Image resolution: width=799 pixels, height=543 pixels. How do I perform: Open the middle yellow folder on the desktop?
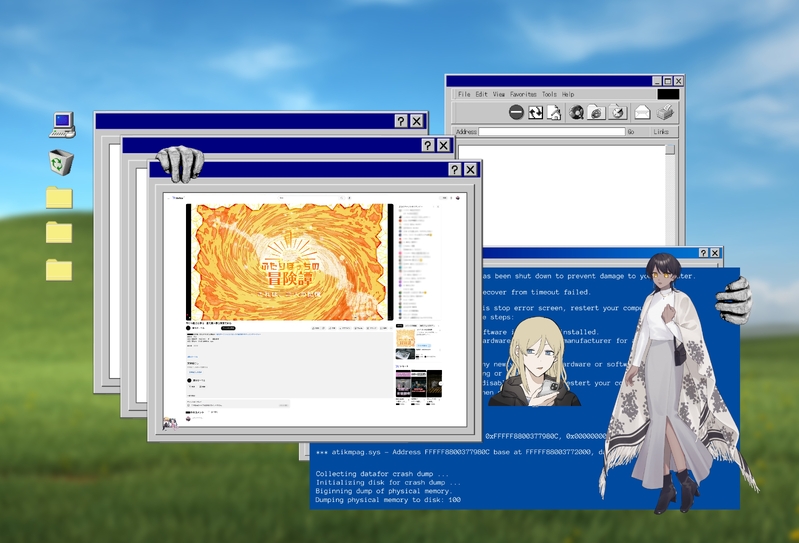[x=59, y=232]
